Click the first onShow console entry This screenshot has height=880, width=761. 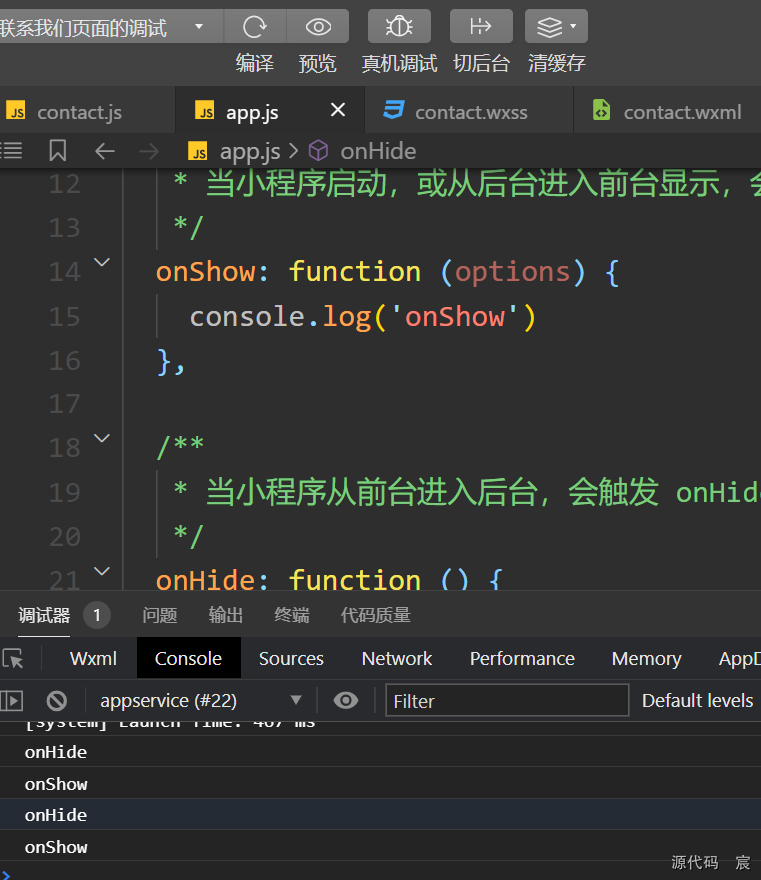click(x=380, y=783)
